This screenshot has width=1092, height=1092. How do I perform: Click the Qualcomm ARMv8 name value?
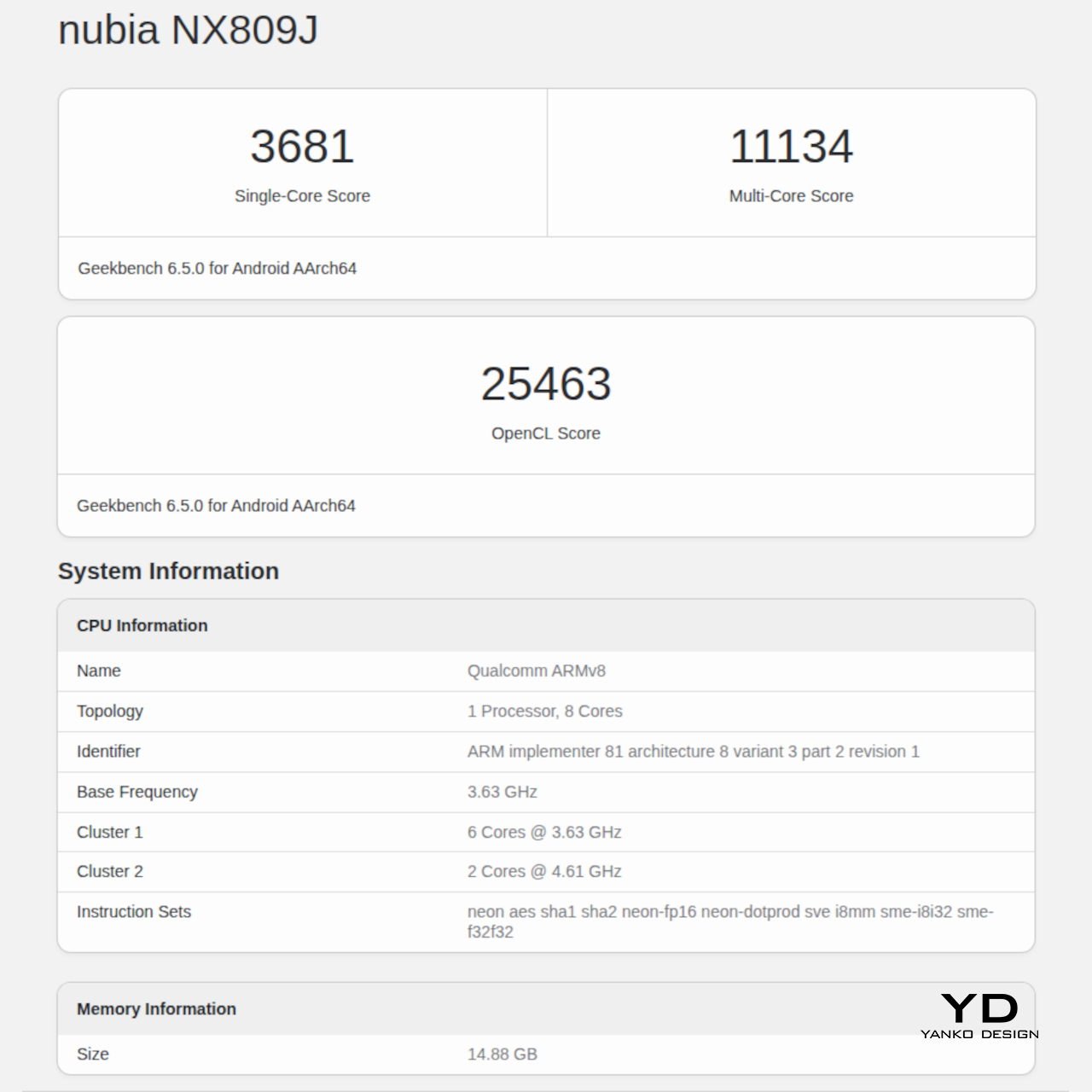(x=536, y=671)
